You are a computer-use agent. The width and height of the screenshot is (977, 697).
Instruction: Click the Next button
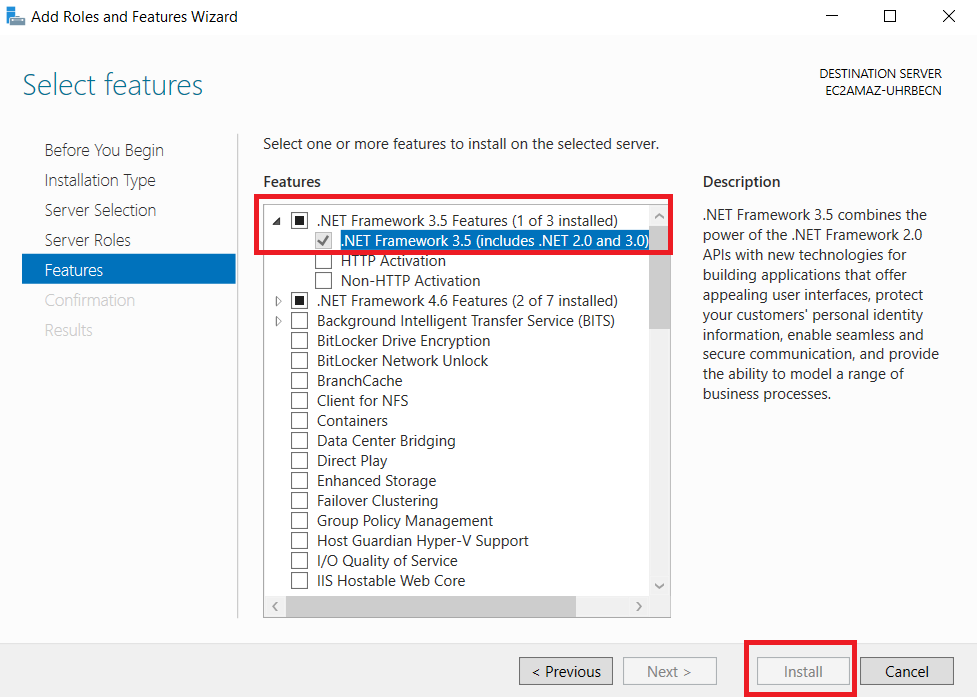pos(669,671)
